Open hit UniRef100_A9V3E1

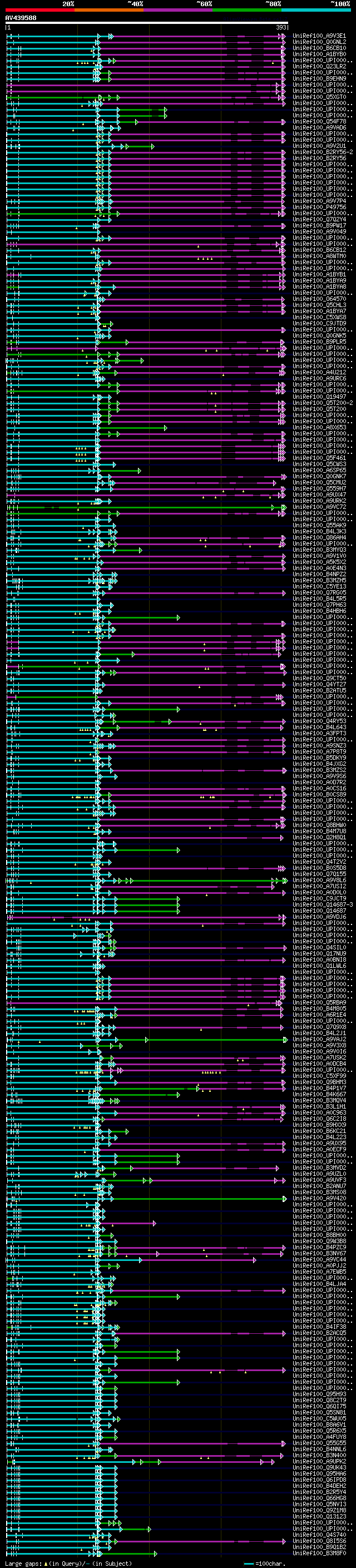[x=319, y=36]
